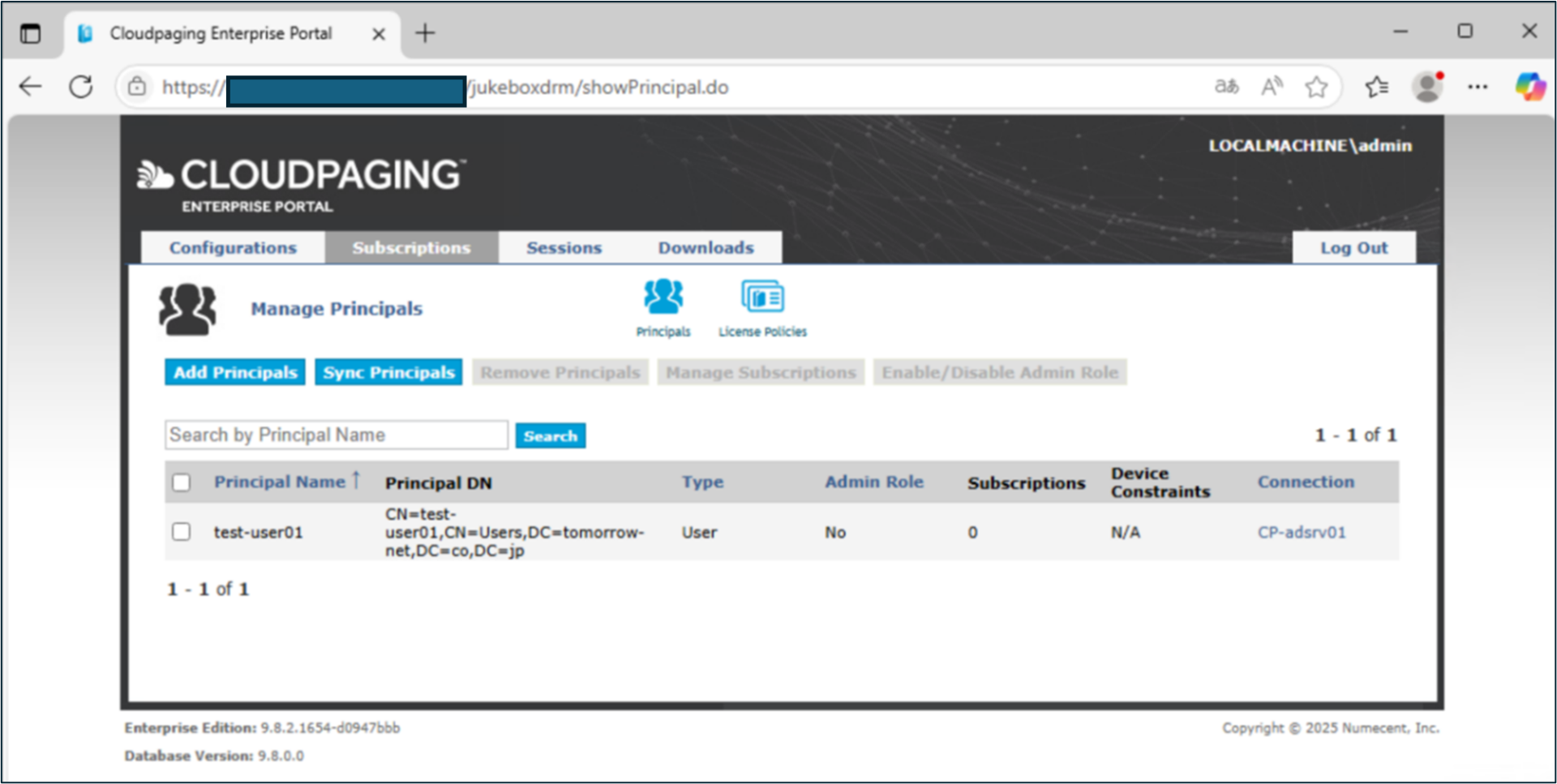Screen dimensions: 1557x784
Task: Click the Manage Subscriptions button
Action: pos(761,372)
